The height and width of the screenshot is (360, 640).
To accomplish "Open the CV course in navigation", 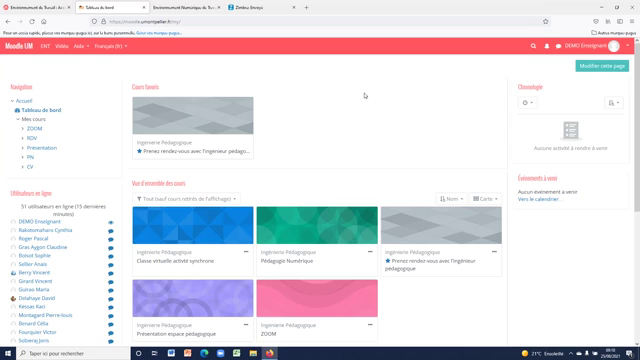I will click(30, 167).
